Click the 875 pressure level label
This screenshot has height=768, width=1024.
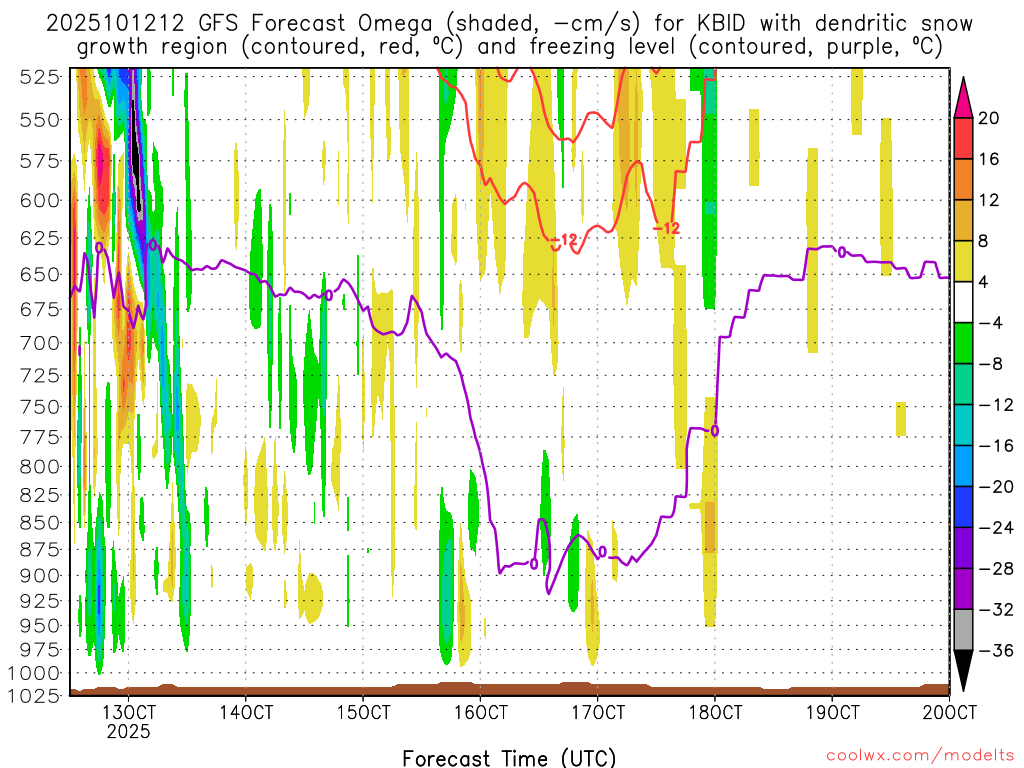click(40, 549)
